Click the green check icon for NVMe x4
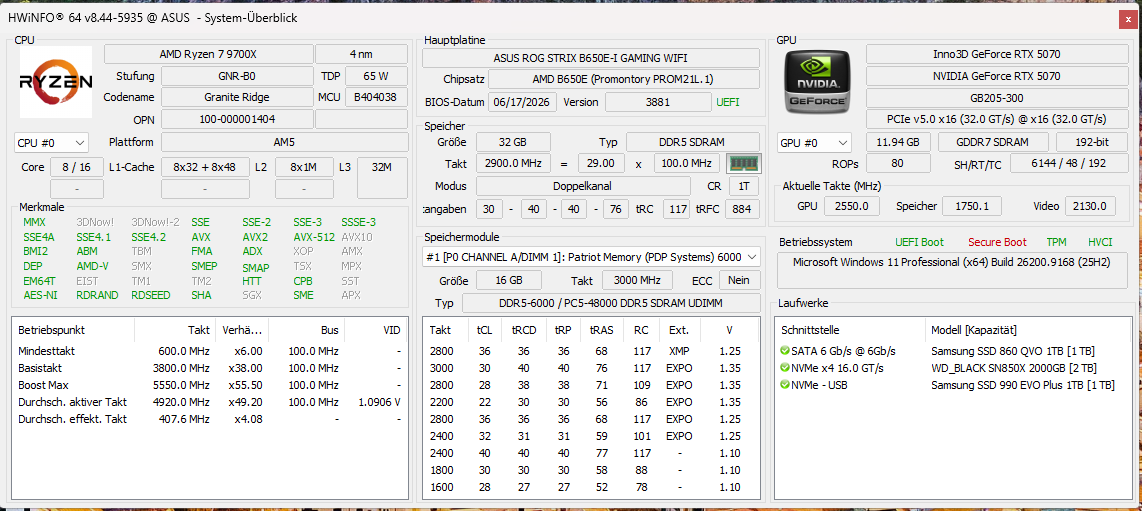The width and height of the screenshot is (1142, 511). [784, 368]
